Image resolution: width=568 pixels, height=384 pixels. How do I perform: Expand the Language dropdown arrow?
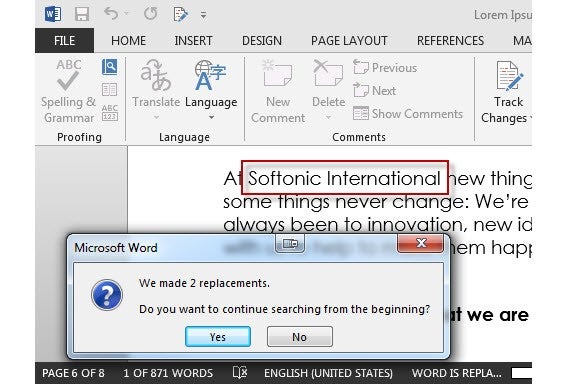(211, 117)
